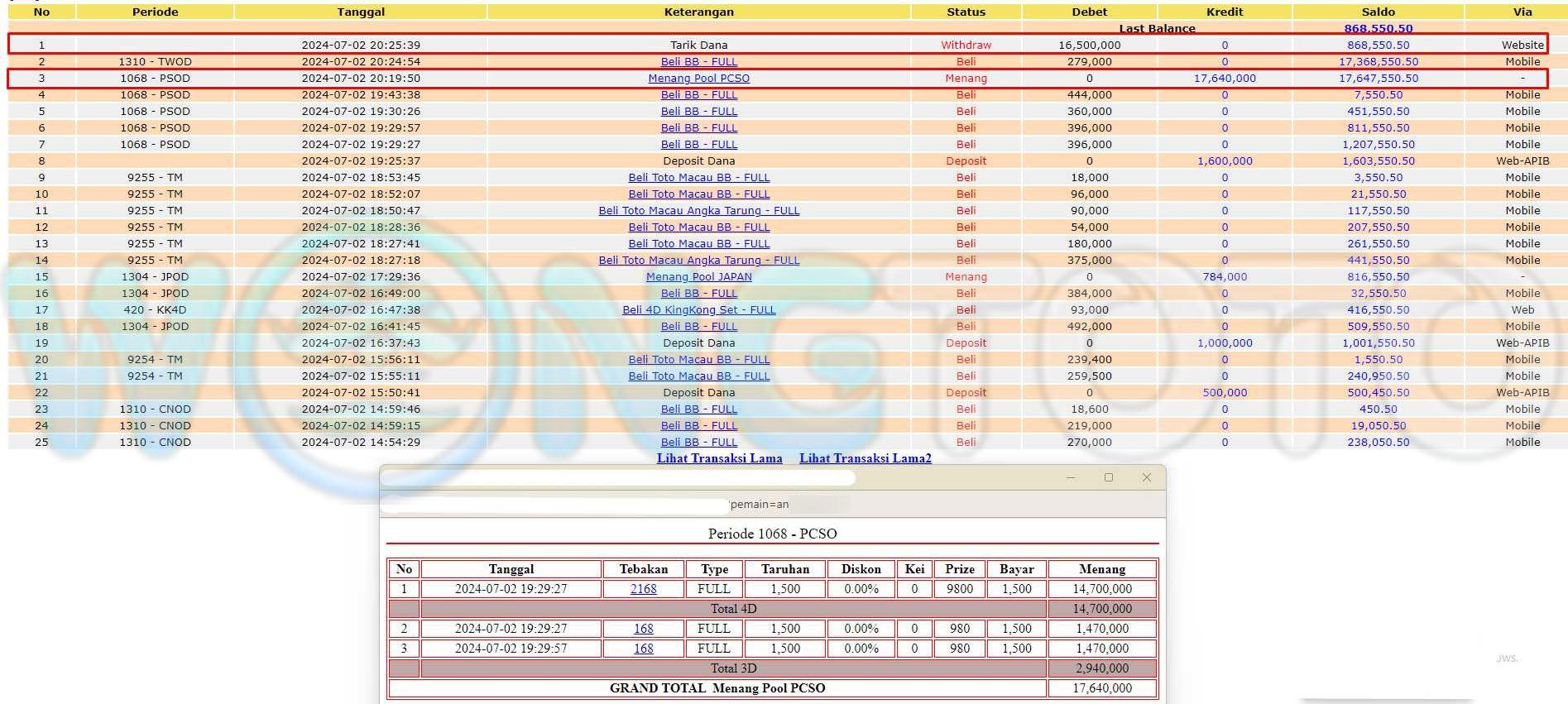Open the Menang Pool PCSO link
The height and width of the screenshot is (704, 1568).
[x=698, y=79]
